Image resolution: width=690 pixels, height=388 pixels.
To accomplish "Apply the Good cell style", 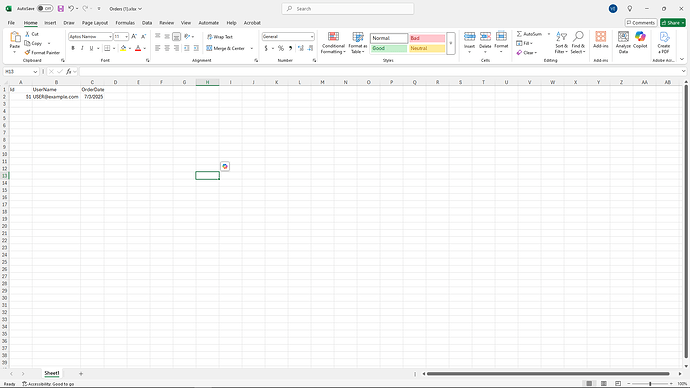I will 389,48.
